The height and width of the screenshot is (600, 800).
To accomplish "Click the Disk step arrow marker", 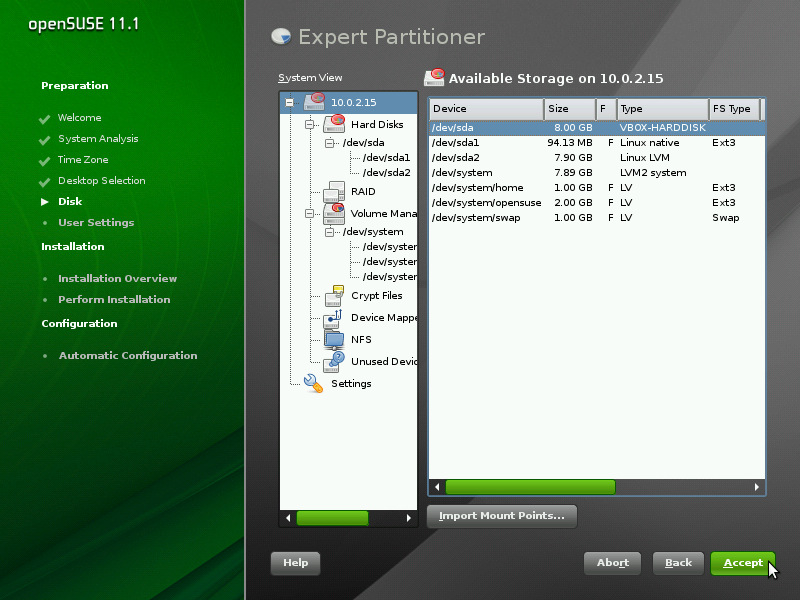I will coord(45,202).
